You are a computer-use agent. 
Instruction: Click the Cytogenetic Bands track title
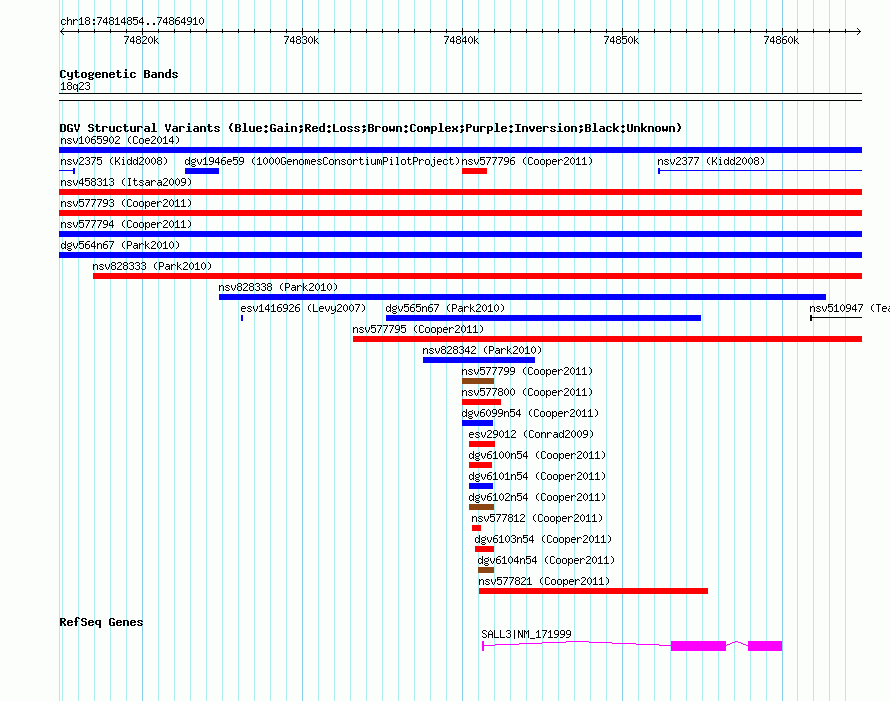tap(119, 74)
